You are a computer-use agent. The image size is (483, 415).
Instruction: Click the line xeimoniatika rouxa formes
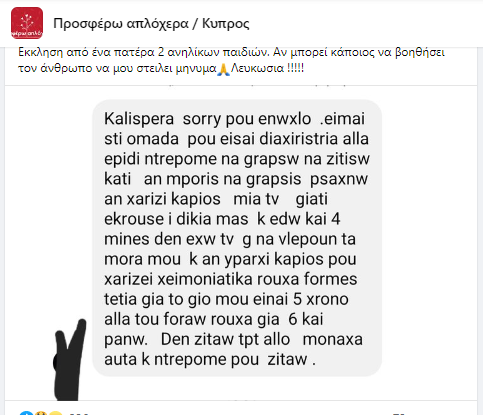tap(231, 279)
